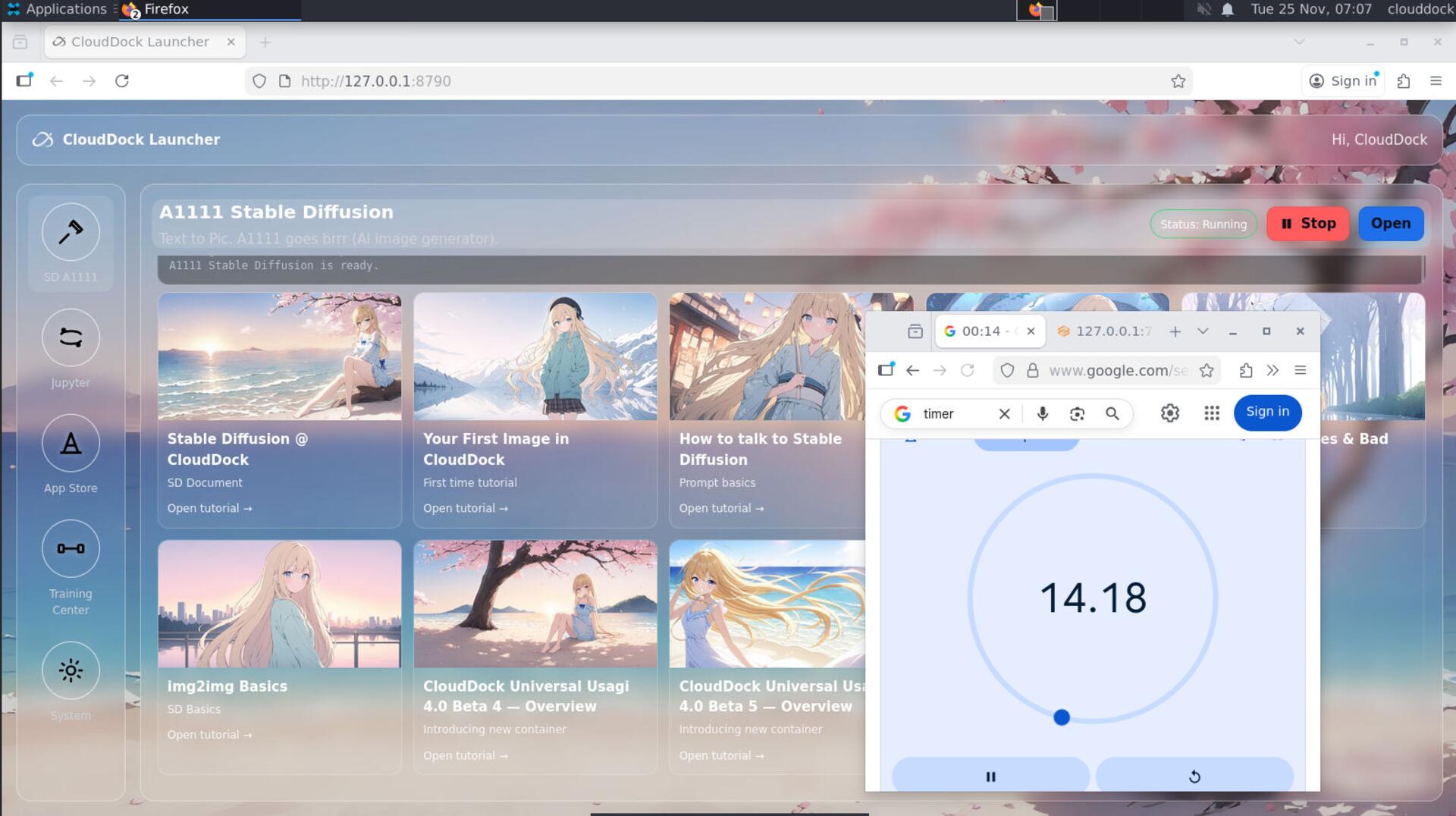
Task: Switch to the 127.0.0.1 Chrome tab
Action: (x=1109, y=331)
